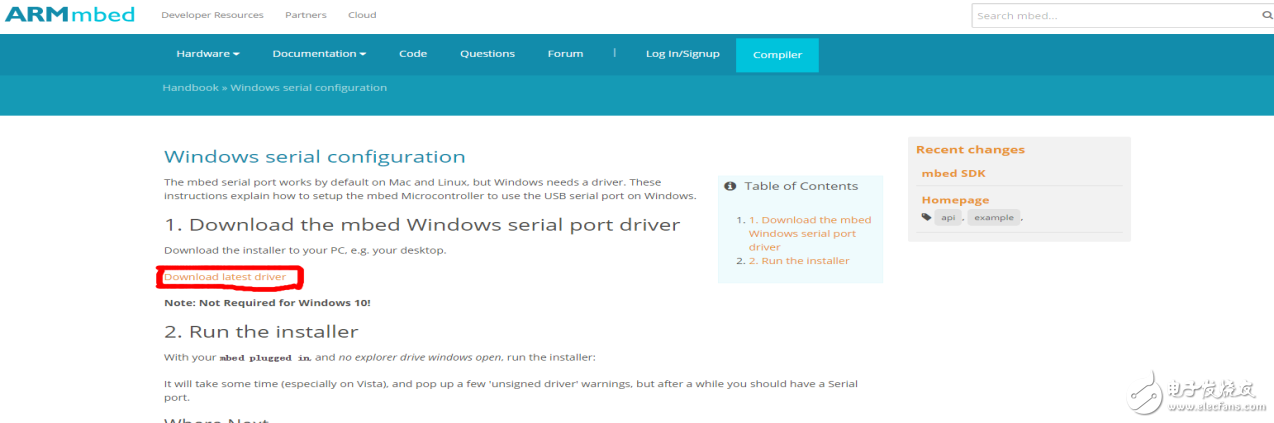Open the Hardware dropdown menu

(208, 54)
